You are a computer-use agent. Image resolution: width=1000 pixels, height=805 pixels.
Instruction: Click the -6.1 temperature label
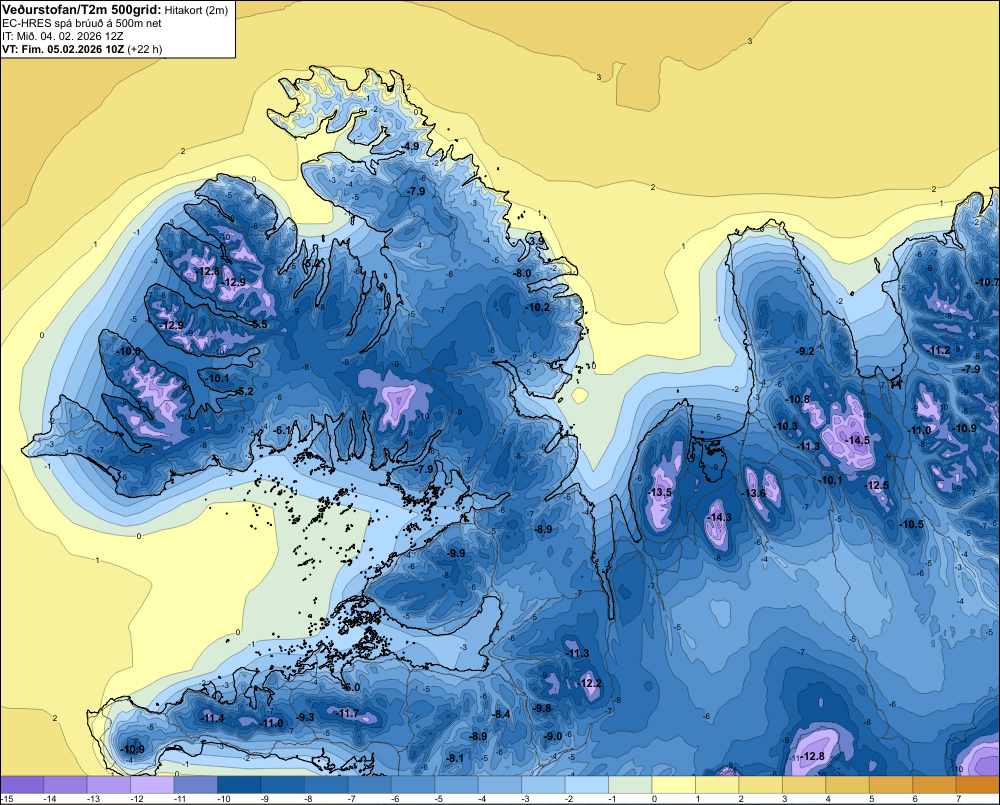pyautogui.click(x=281, y=431)
